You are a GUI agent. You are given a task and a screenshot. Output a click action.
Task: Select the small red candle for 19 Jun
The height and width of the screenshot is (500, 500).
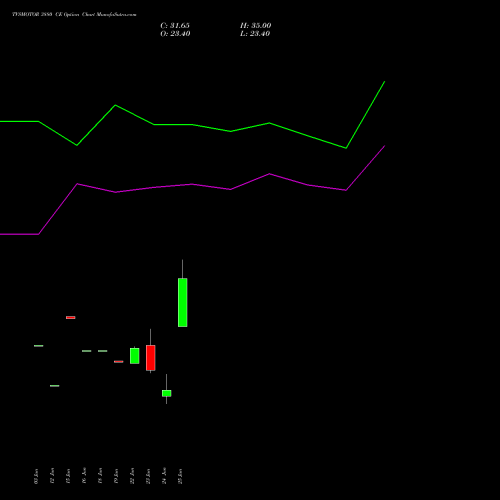coord(119,362)
